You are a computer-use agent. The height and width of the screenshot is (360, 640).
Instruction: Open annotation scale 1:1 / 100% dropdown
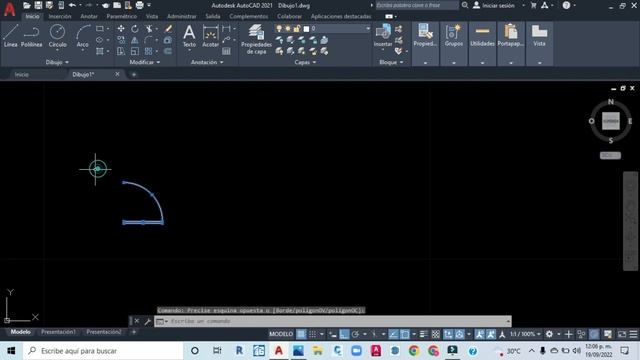coord(525,334)
